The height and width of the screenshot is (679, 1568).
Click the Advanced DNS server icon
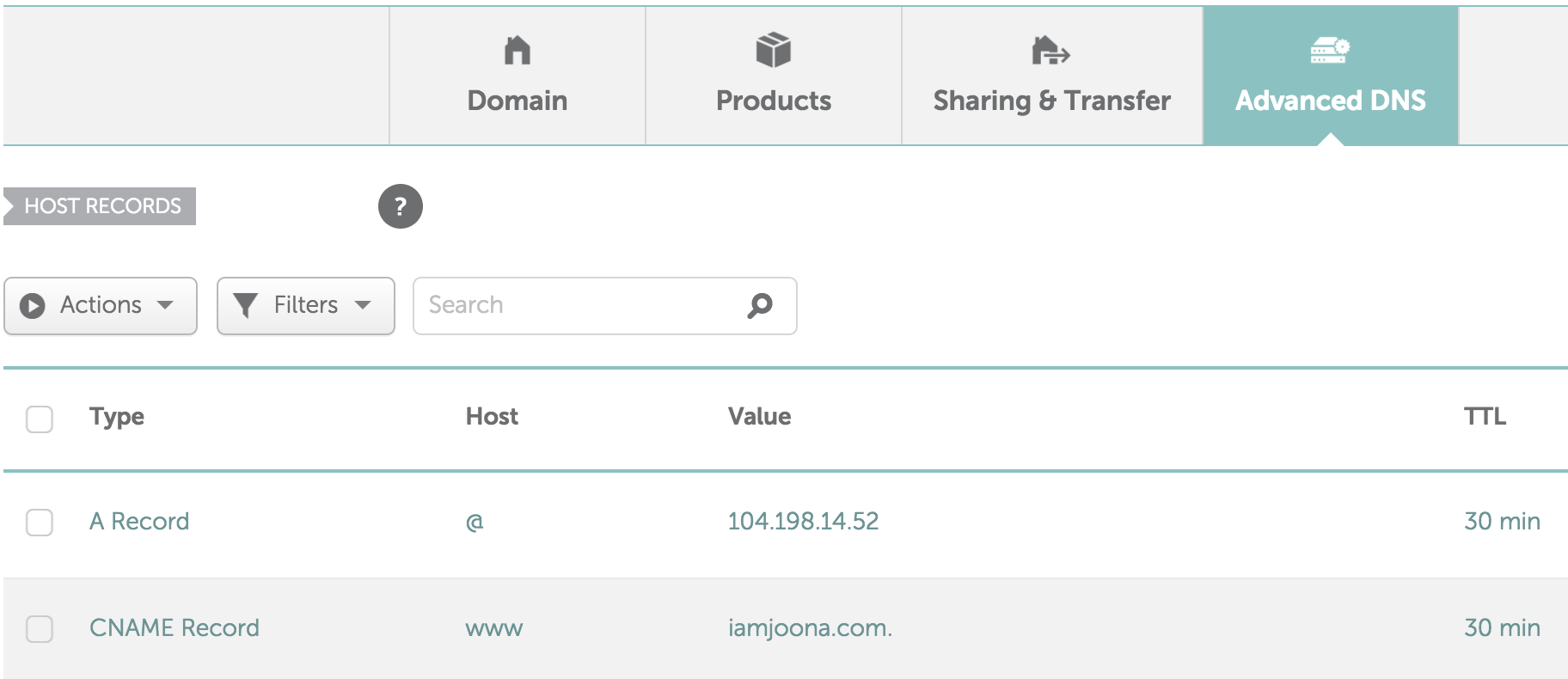click(1330, 51)
